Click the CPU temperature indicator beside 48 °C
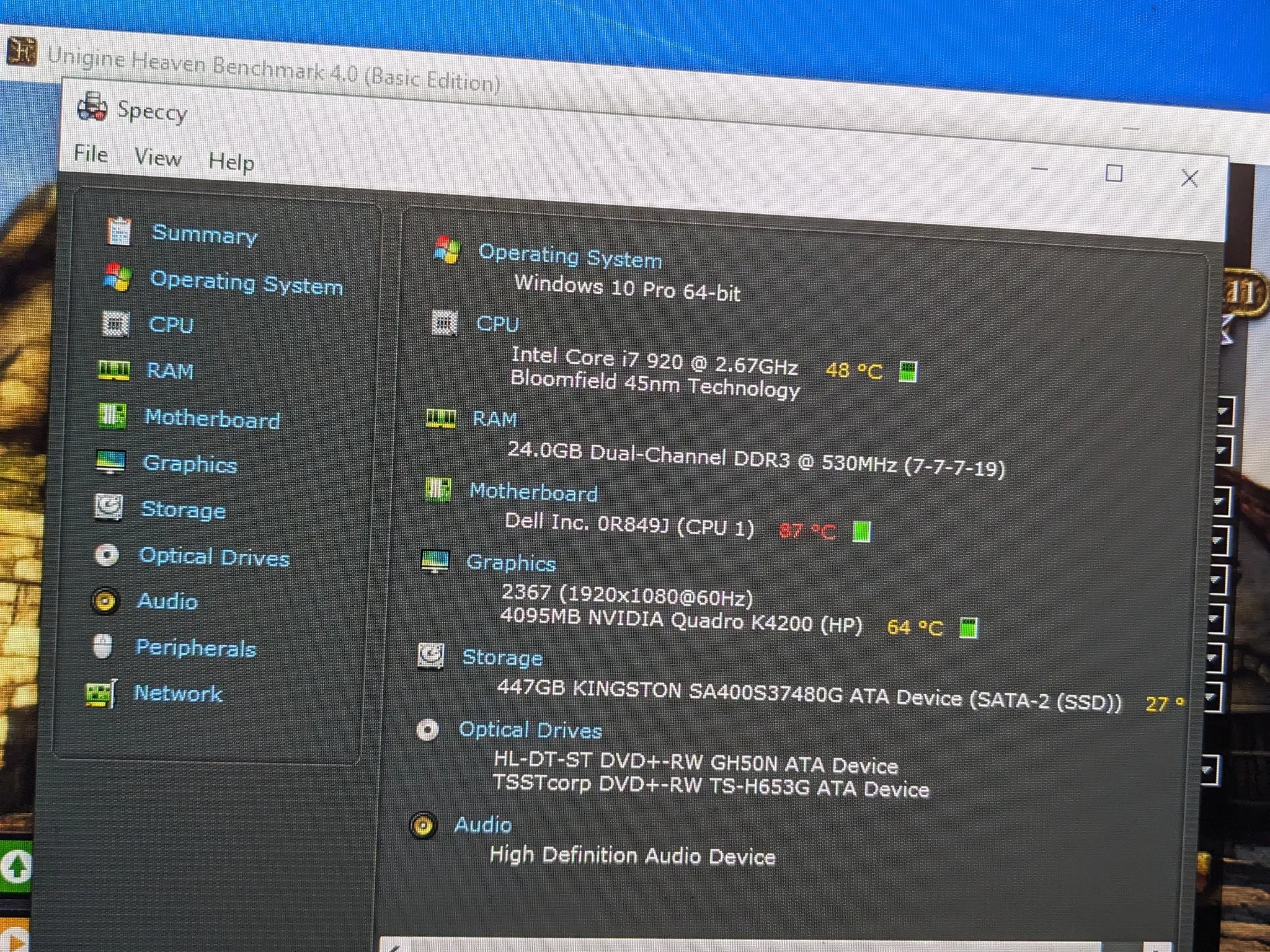This screenshot has width=1270, height=952. pyautogui.click(x=908, y=372)
